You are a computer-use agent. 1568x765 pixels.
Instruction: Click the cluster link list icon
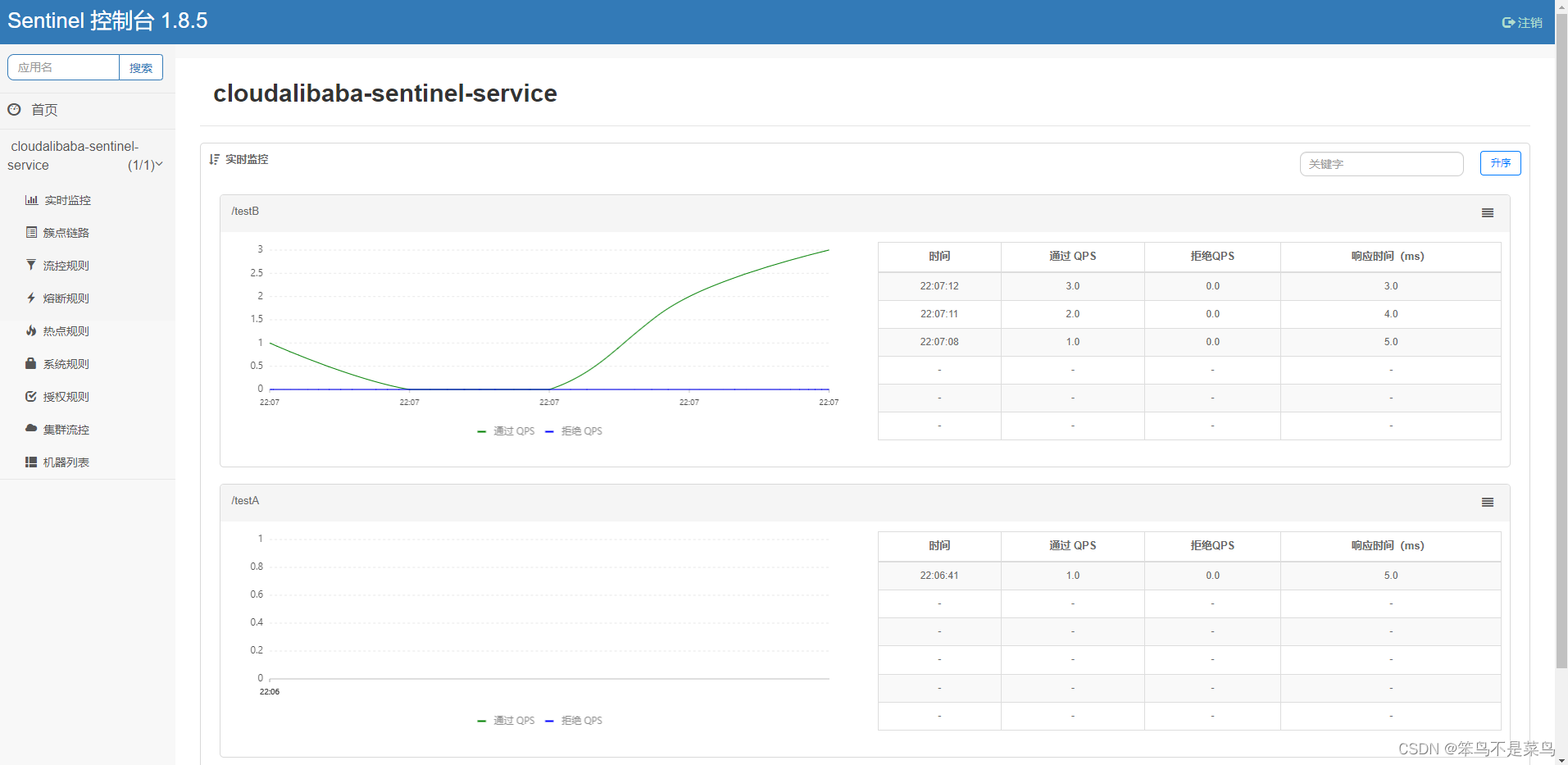pos(31,233)
